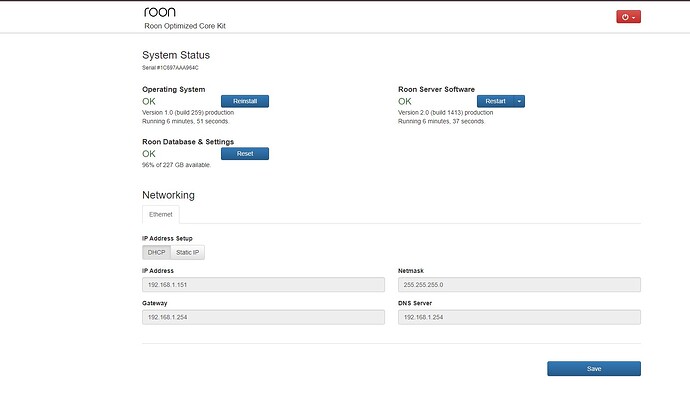Restart the Roon Server Software
The width and height of the screenshot is (690, 412).
pos(495,101)
